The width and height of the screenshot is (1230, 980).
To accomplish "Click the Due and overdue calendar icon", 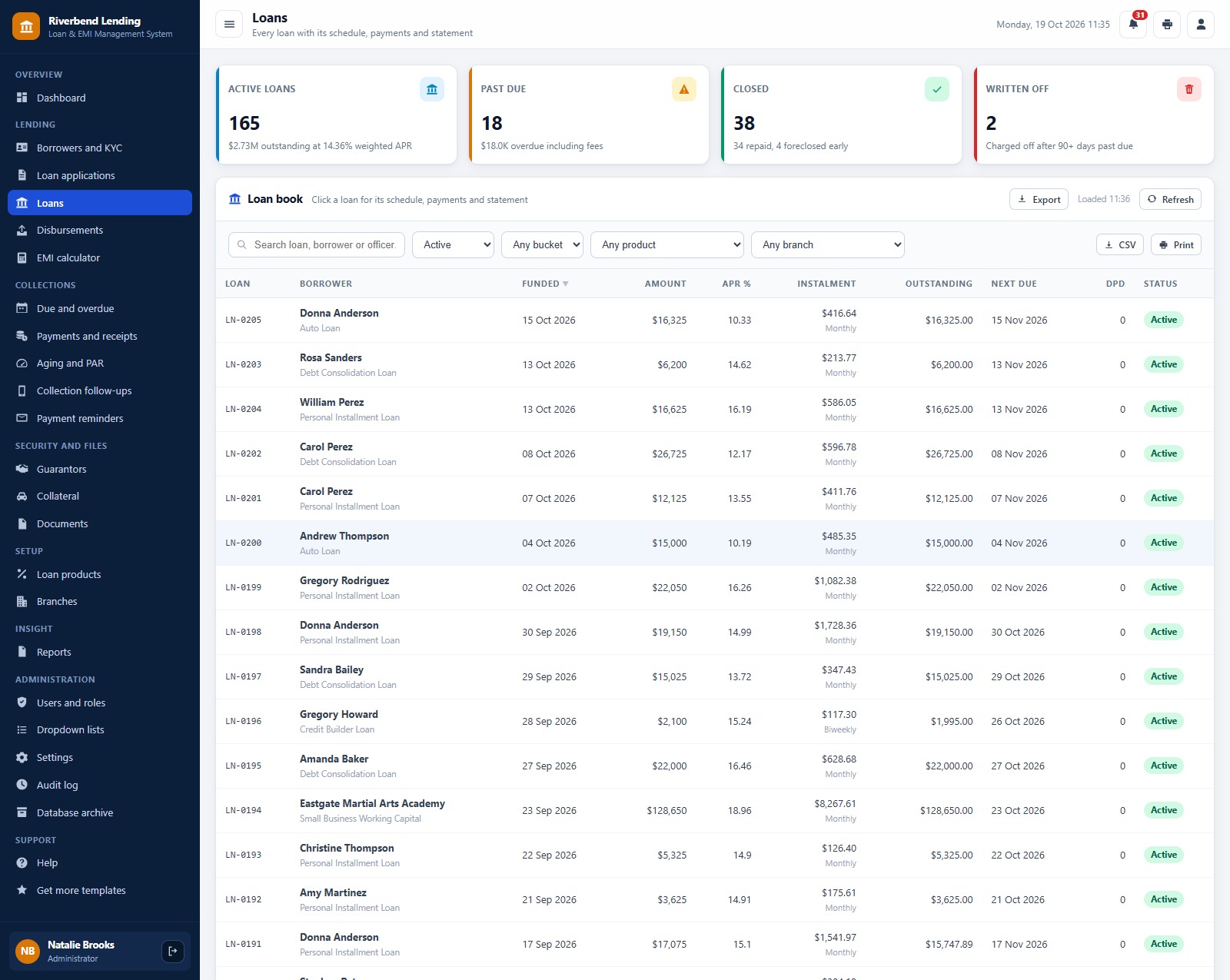I will [22, 308].
